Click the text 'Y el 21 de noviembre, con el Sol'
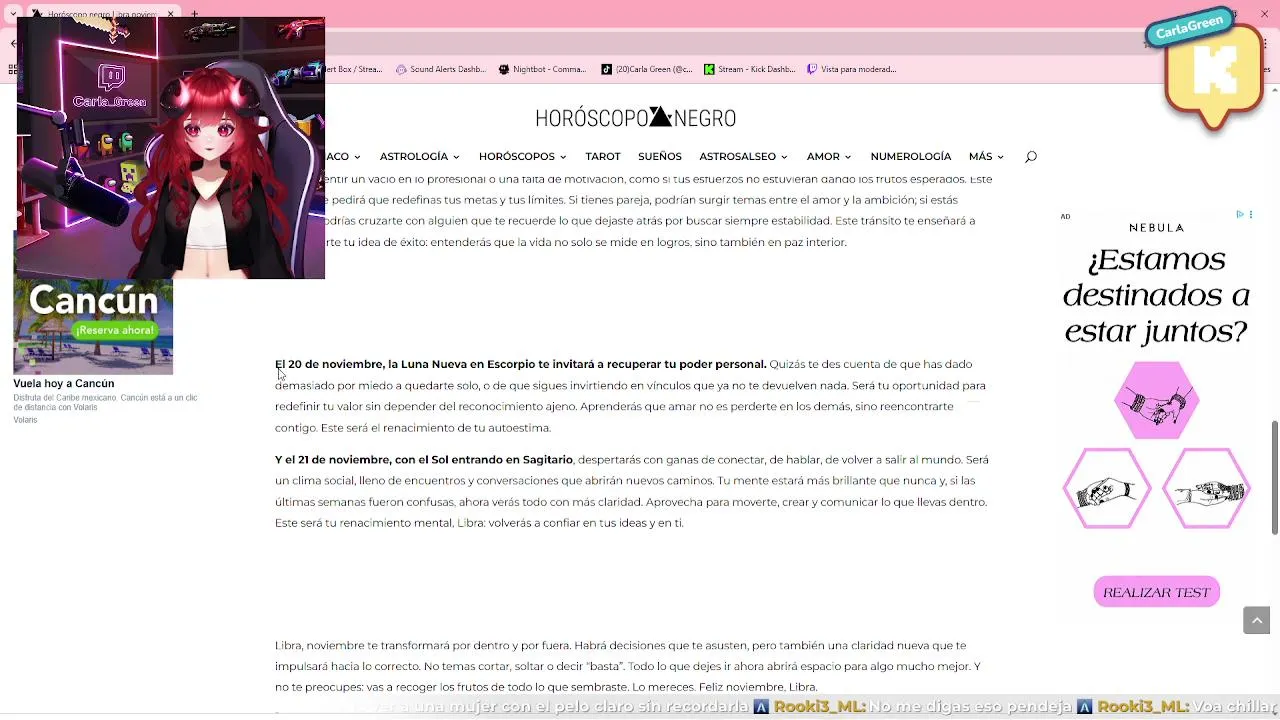The height and width of the screenshot is (720, 1280). click(x=362, y=459)
